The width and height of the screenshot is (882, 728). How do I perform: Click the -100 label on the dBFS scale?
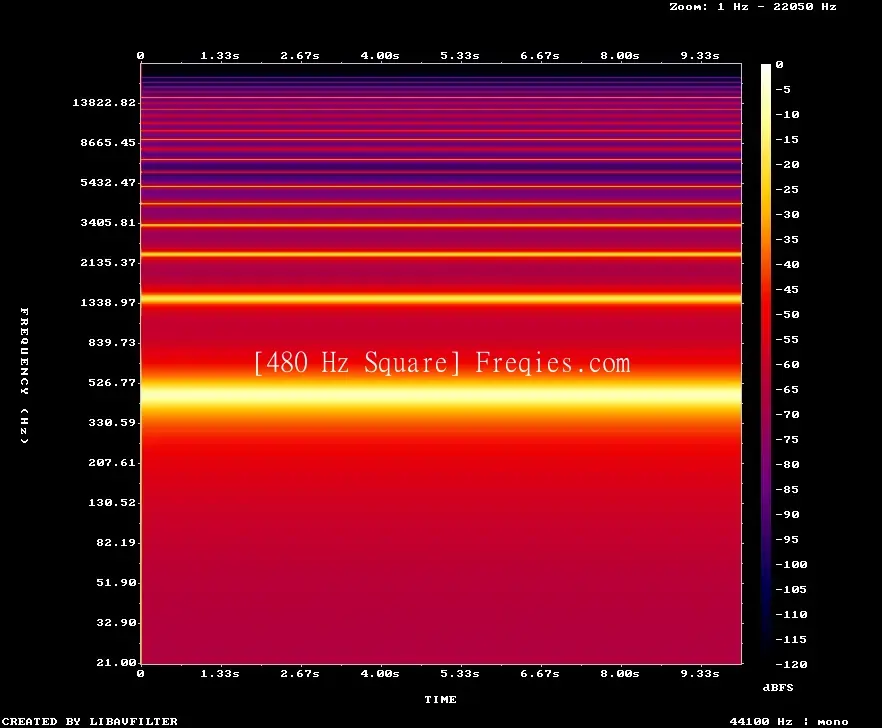(791, 564)
